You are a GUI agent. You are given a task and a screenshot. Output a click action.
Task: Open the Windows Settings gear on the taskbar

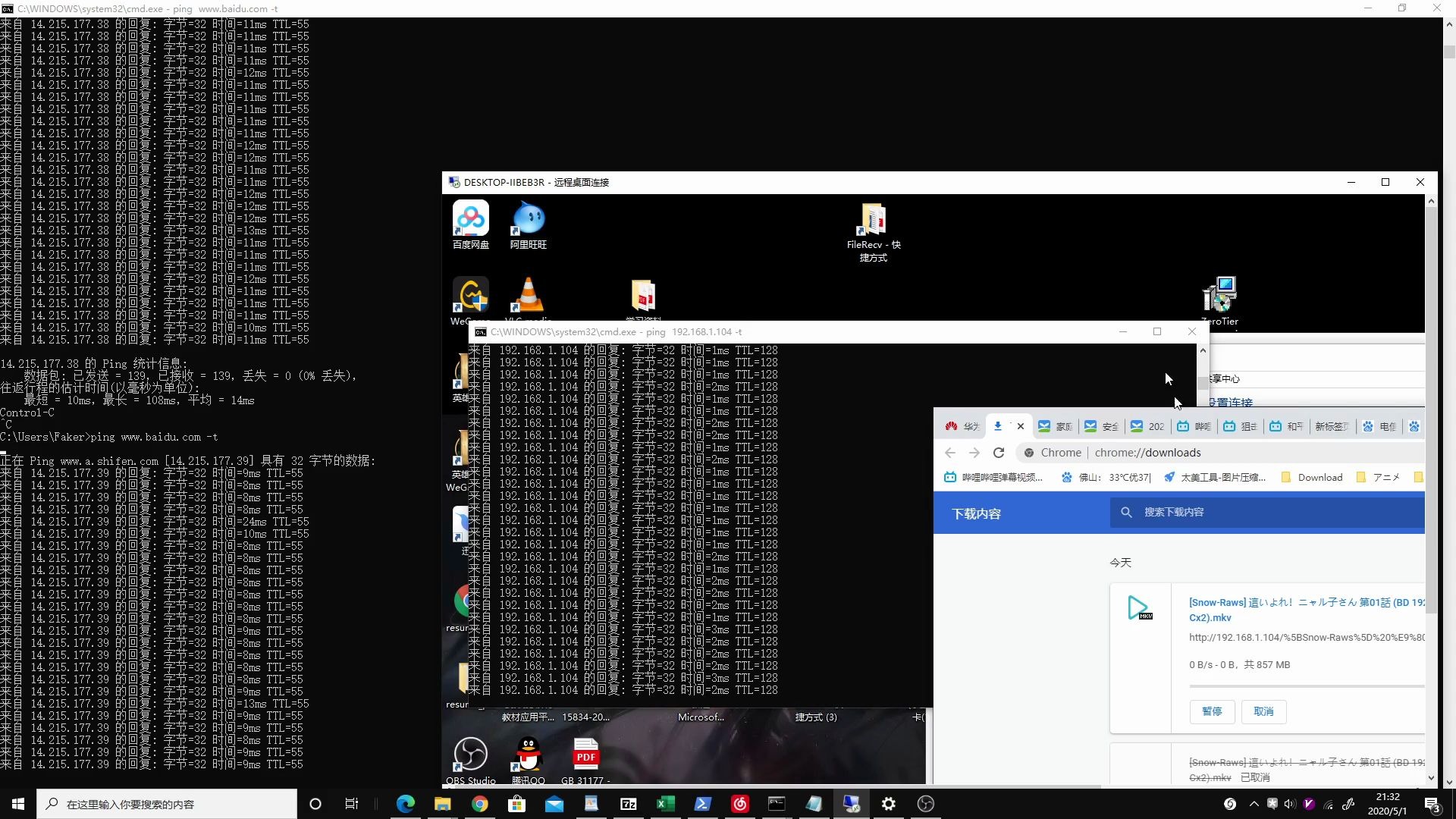(x=888, y=804)
